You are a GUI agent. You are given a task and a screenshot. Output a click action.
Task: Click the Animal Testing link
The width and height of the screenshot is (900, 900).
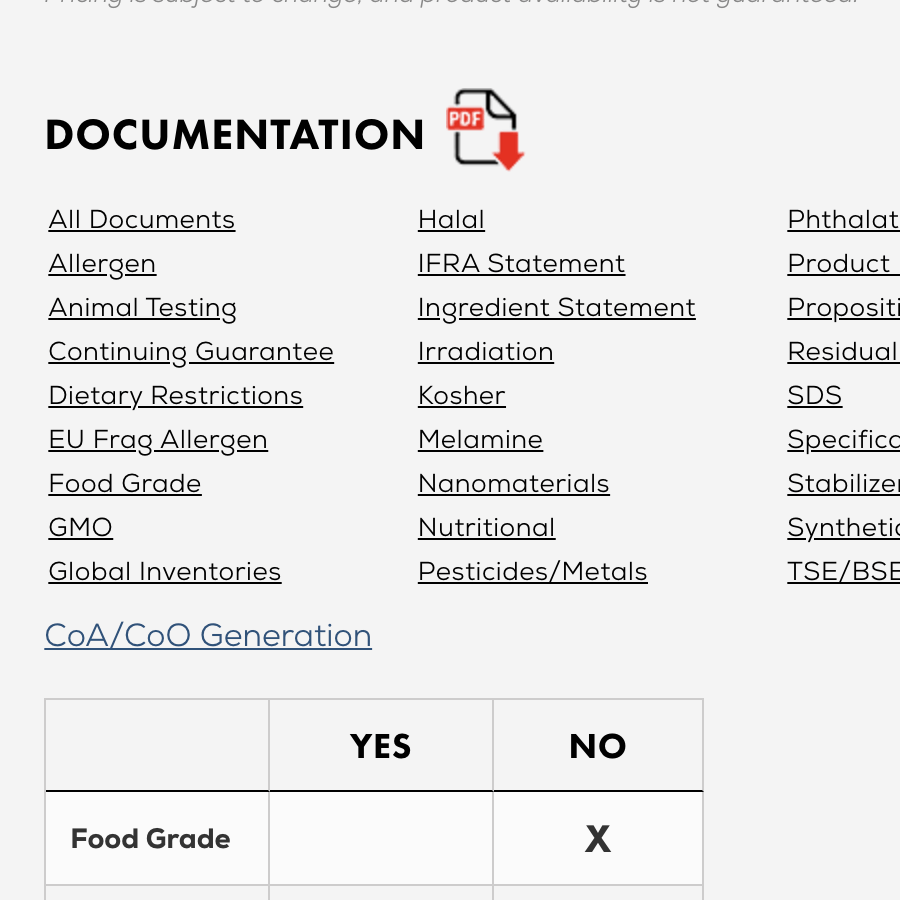143,308
